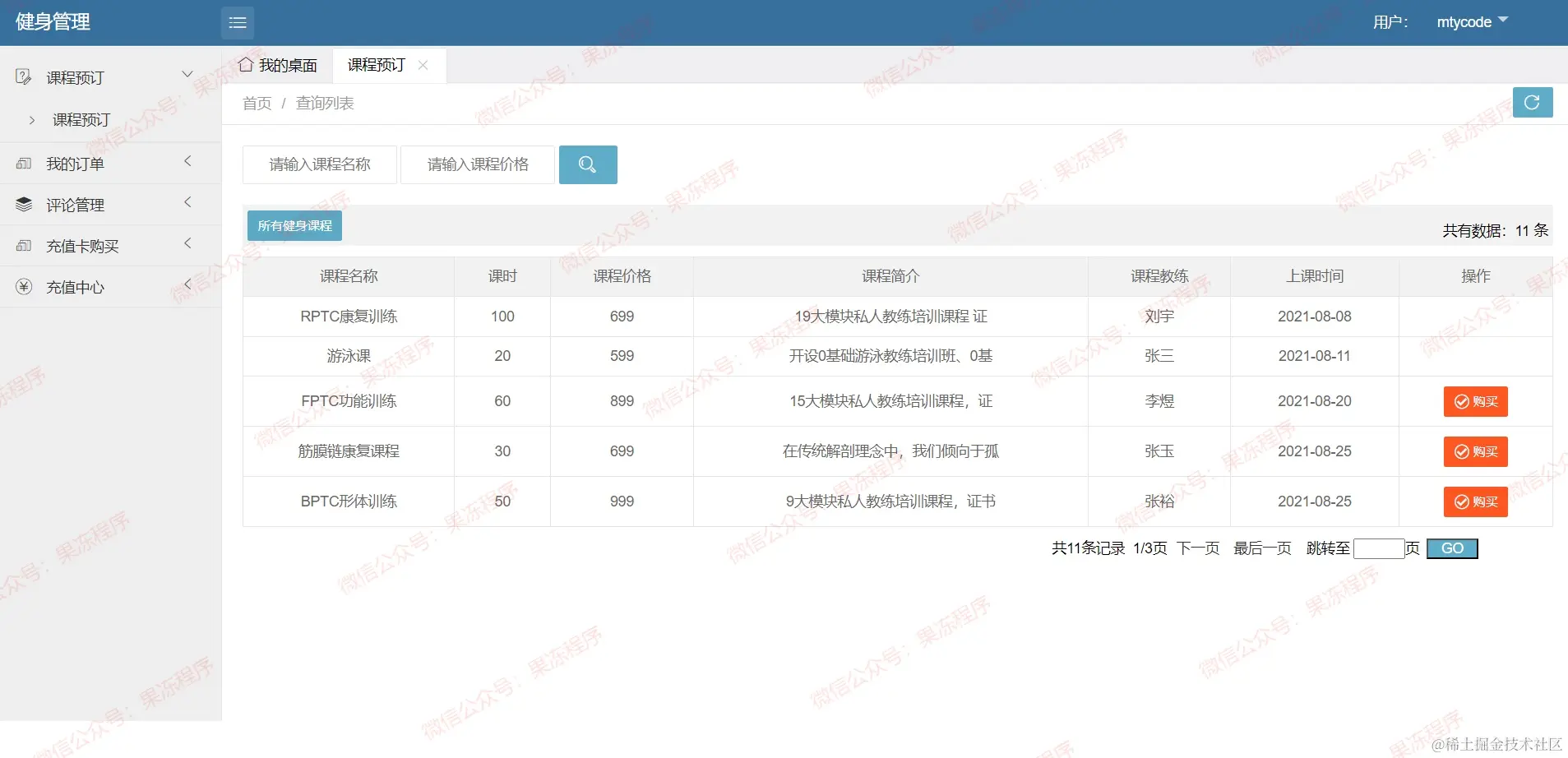Toggle the sidebar hamburger menu button
Screen dimensions: 1568x758
[237, 22]
